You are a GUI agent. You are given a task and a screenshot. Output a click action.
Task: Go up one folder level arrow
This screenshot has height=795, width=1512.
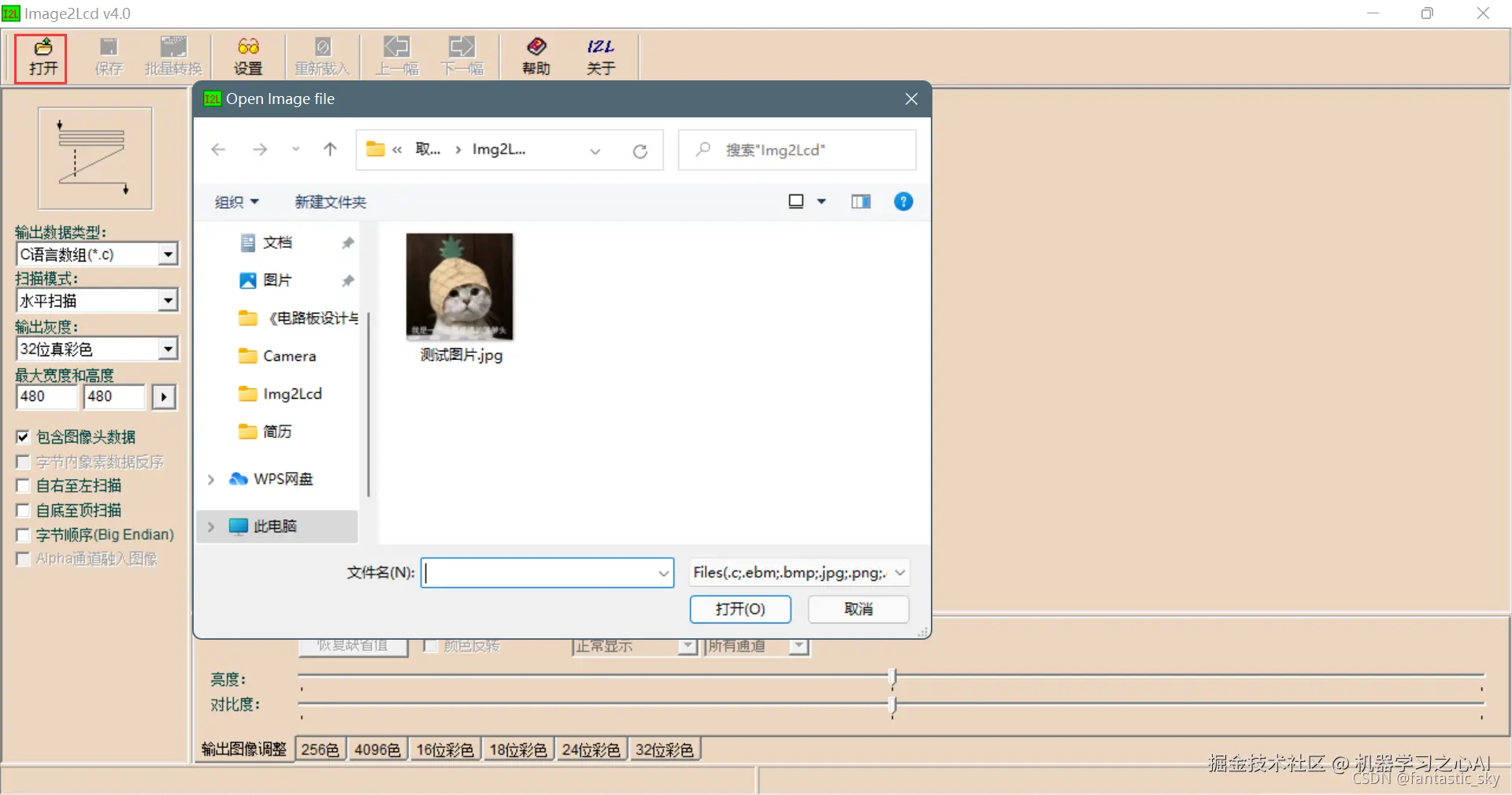click(330, 150)
